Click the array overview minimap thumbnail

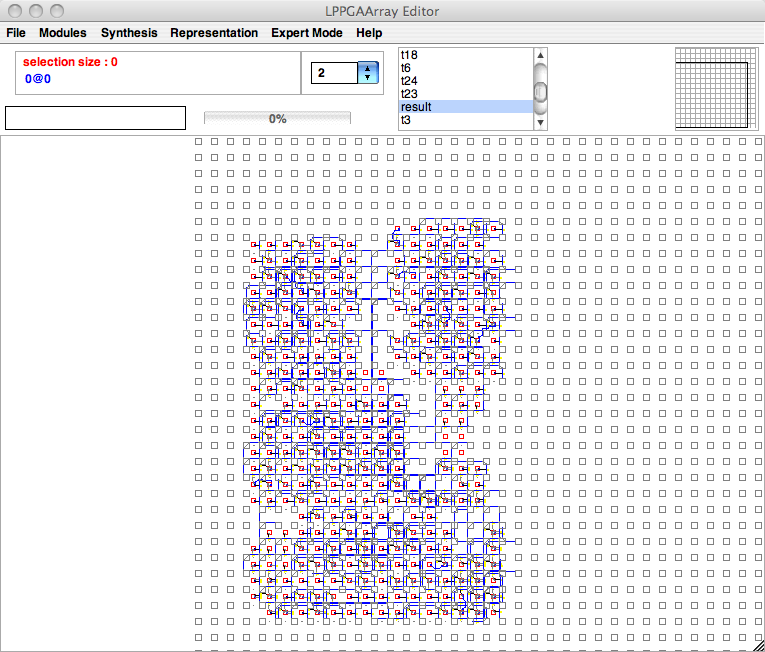(716, 88)
